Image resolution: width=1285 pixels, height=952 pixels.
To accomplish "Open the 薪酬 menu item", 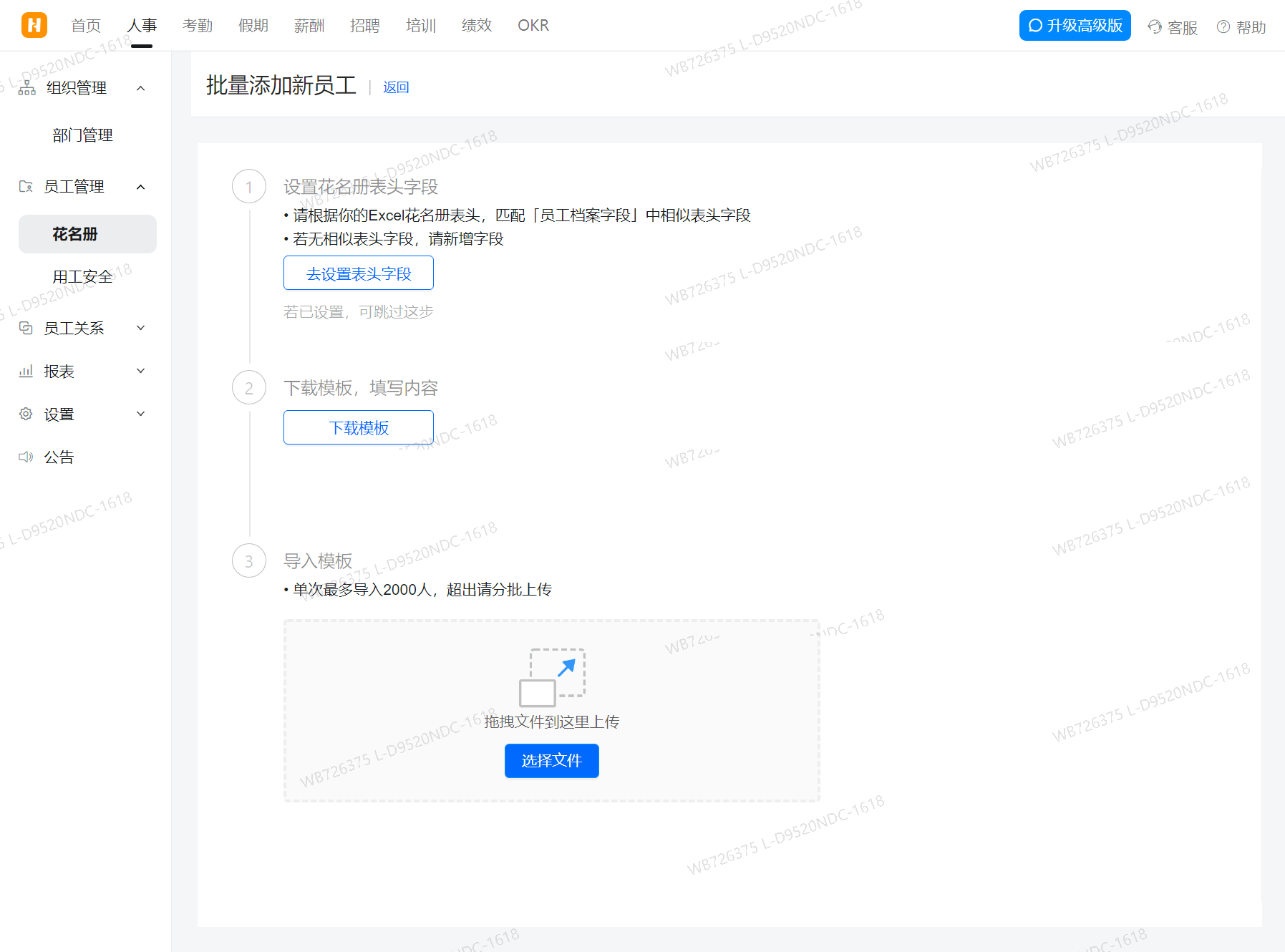I will point(309,25).
